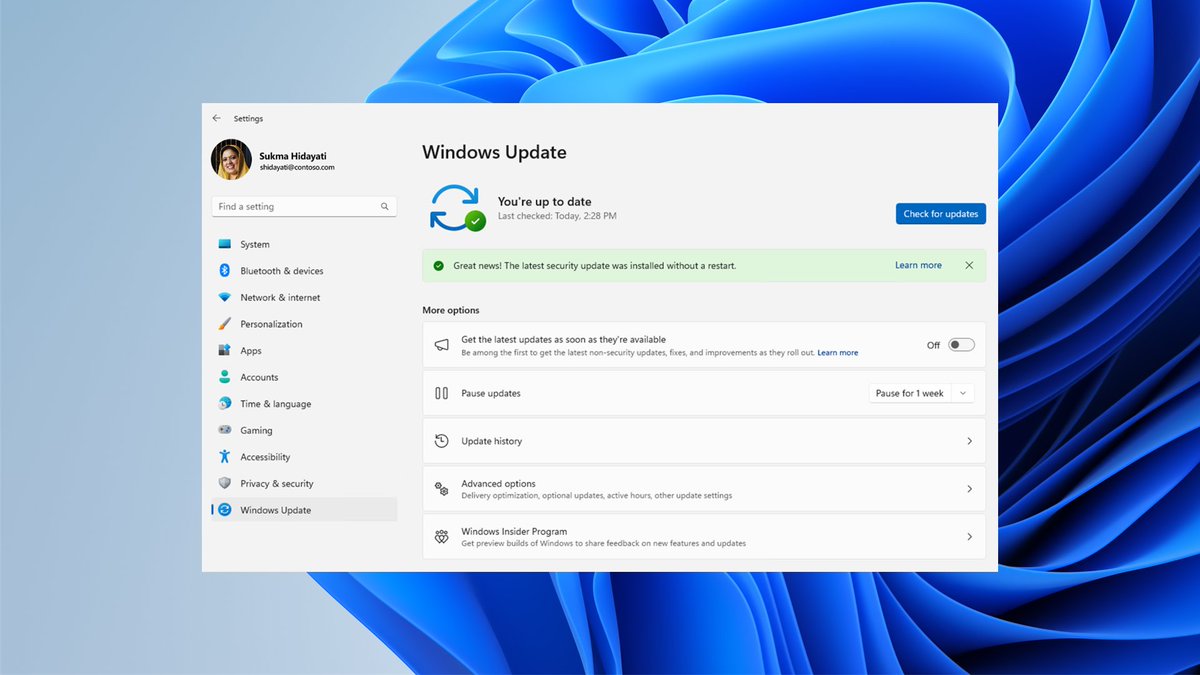Click the Bluetooth & devices icon
The image size is (1200, 675).
225,270
